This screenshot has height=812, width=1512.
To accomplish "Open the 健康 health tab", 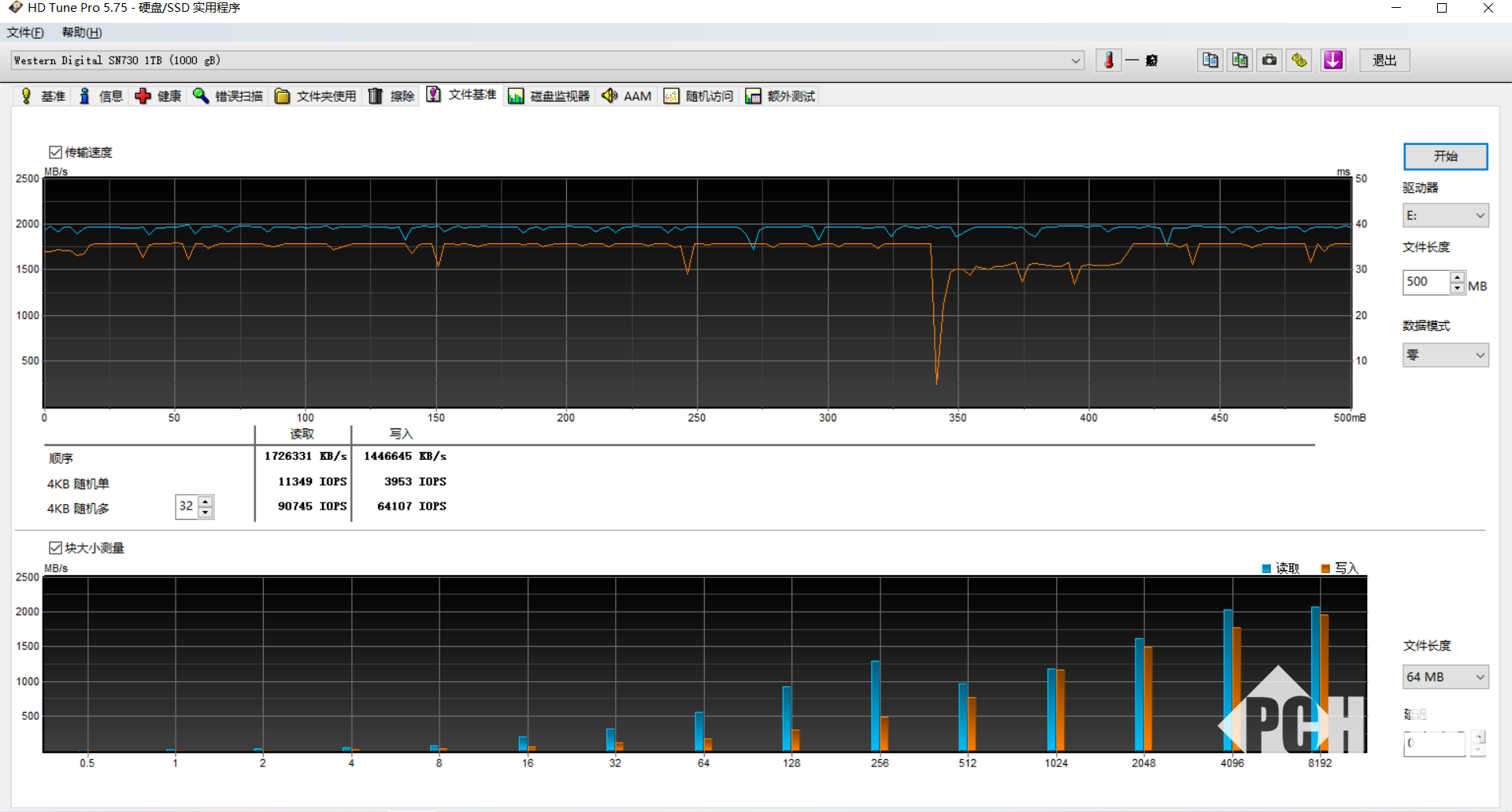I will pos(158,96).
